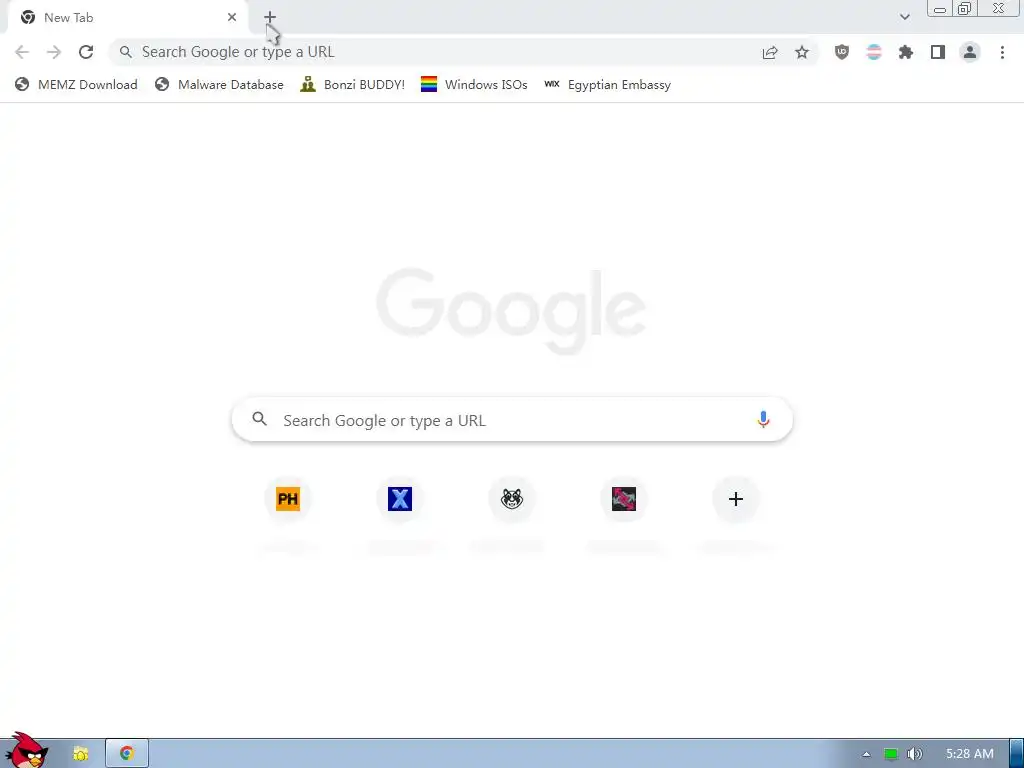The image size is (1024, 768).
Task: Restore down the Chrome window
Action: pyautogui.click(x=964, y=8)
